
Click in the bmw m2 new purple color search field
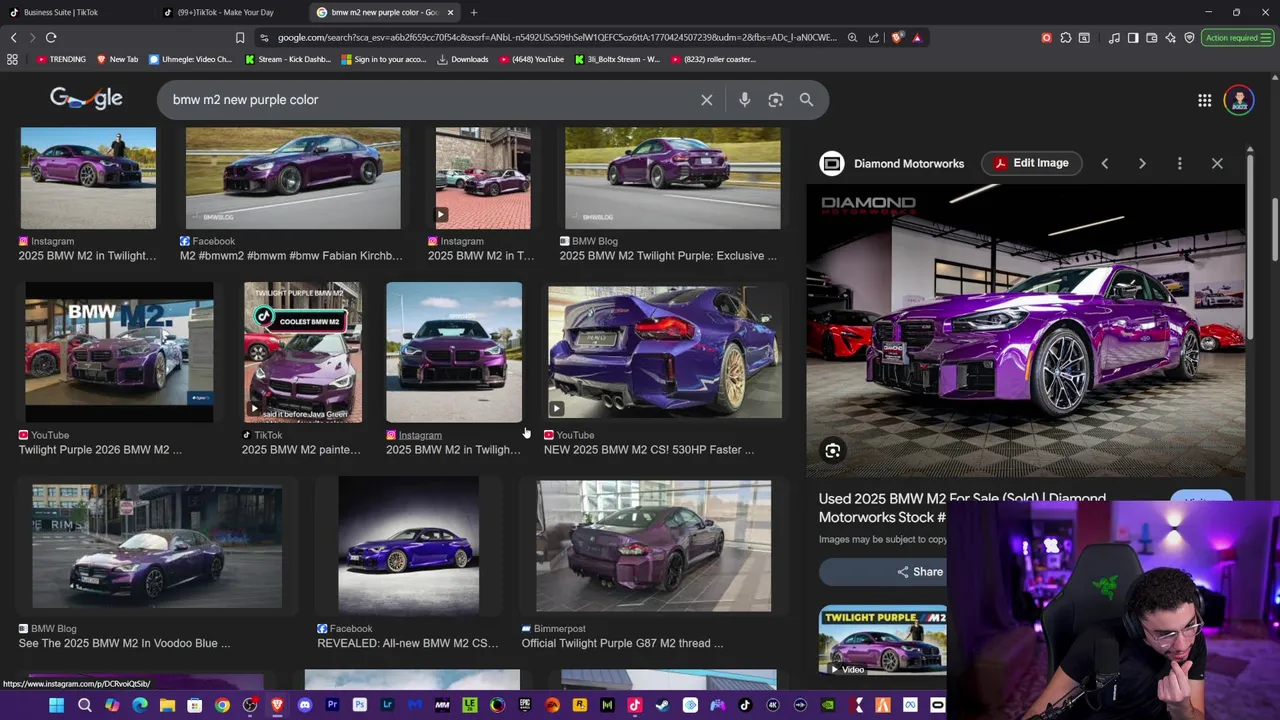click(x=430, y=100)
